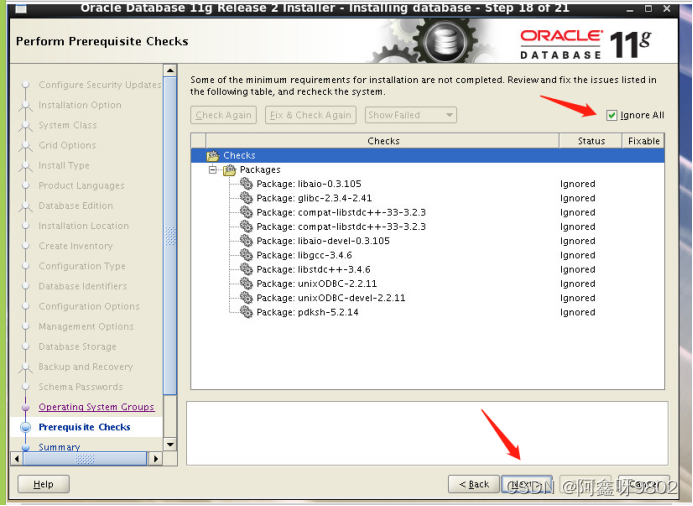
Task: Select row Package: glibc-2.3.4-2.41
Action: (427, 198)
